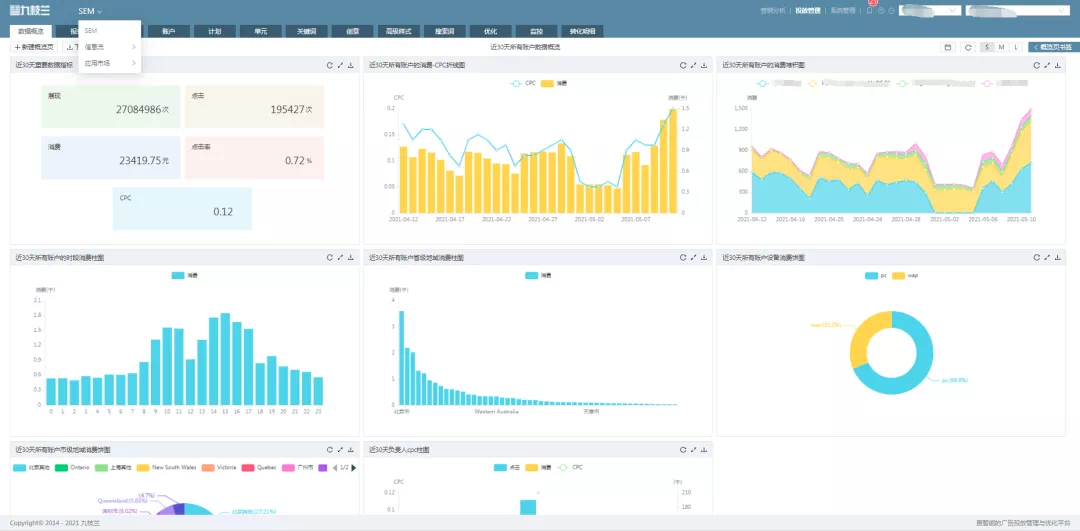1080x531 pixels.
Task: Download the 省级地域消费柱图 chart
Action: 704,257
